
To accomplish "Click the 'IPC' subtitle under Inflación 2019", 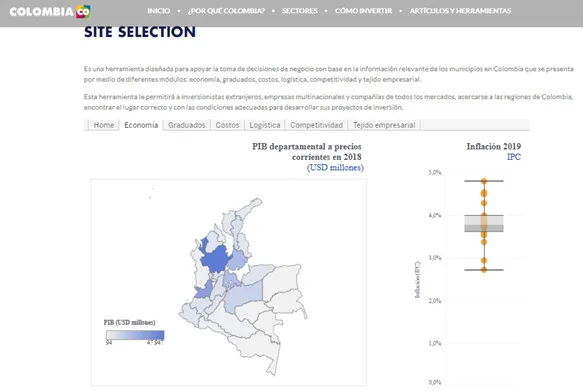I will point(514,157).
